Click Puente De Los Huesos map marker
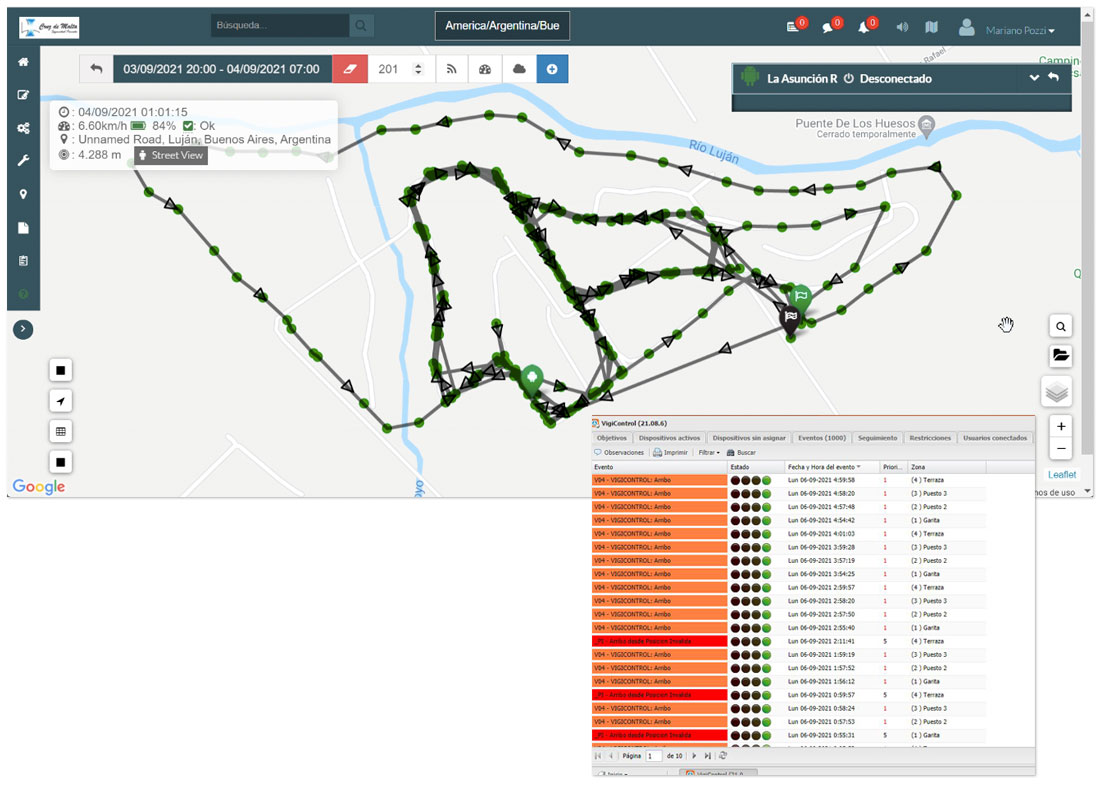 click(927, 126)
